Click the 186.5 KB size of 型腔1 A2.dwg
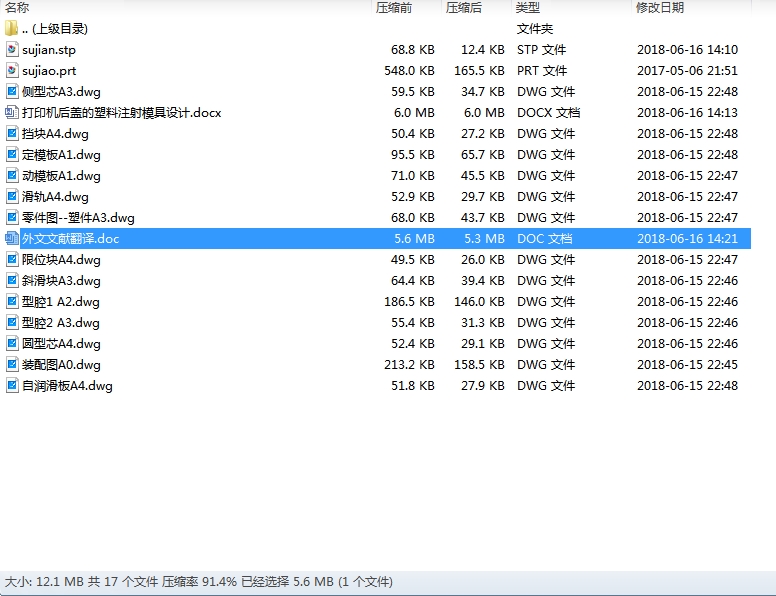This screenshot has height=596, width=776. [x=409, y=302]
